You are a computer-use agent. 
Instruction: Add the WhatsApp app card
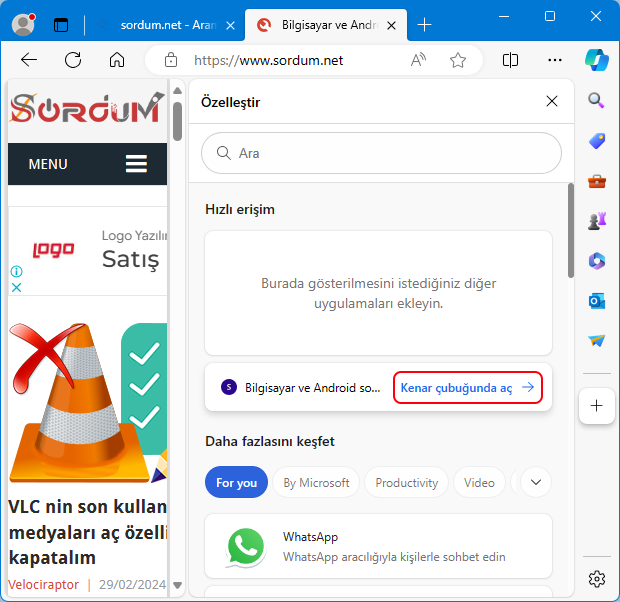pos(378,546)
